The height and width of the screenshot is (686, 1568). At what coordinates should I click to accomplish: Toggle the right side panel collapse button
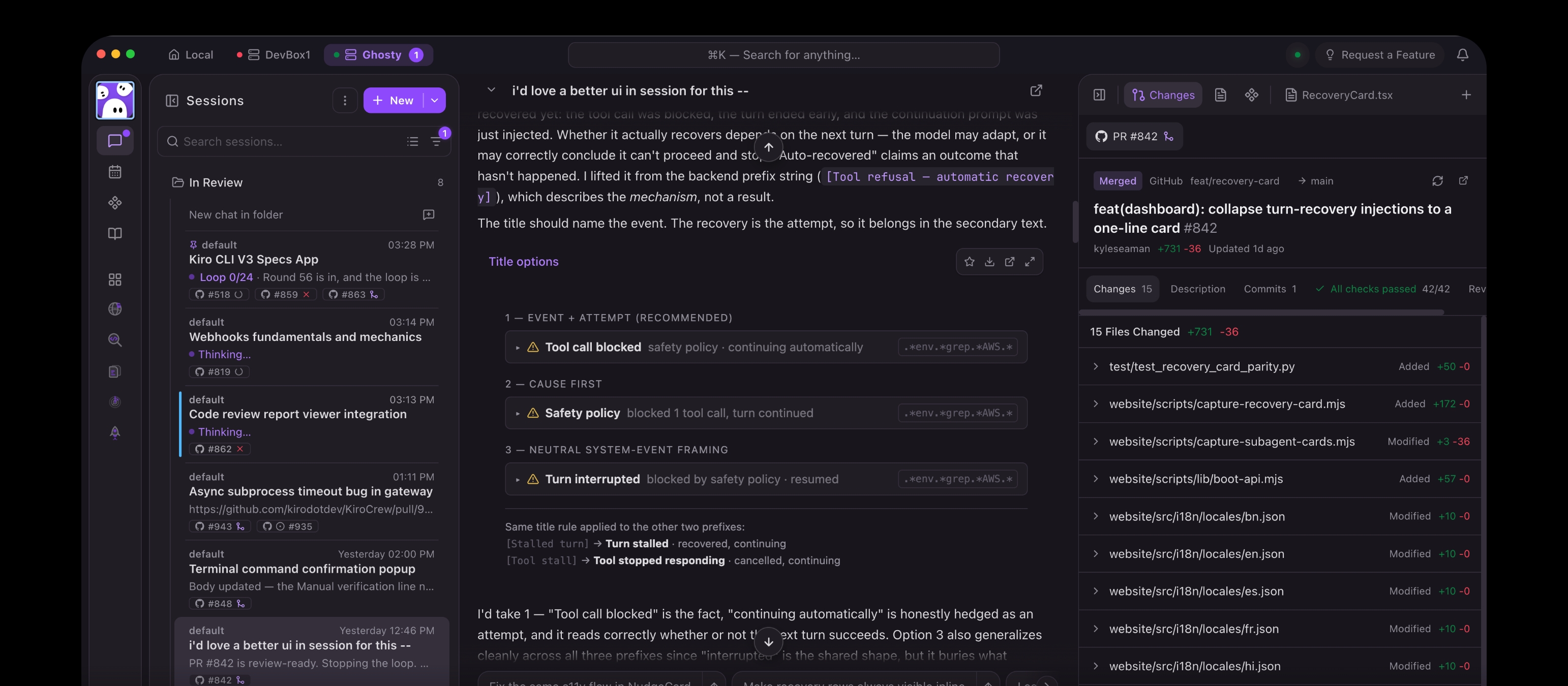click(x=1099, y=95)
